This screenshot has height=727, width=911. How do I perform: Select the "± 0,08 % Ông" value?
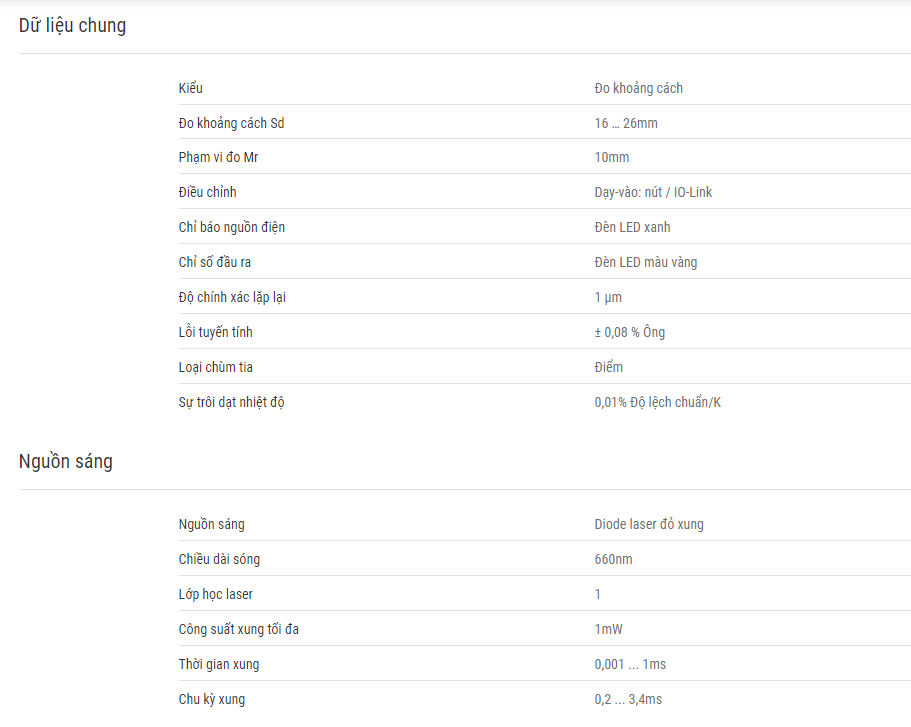(x=630, y=332)
